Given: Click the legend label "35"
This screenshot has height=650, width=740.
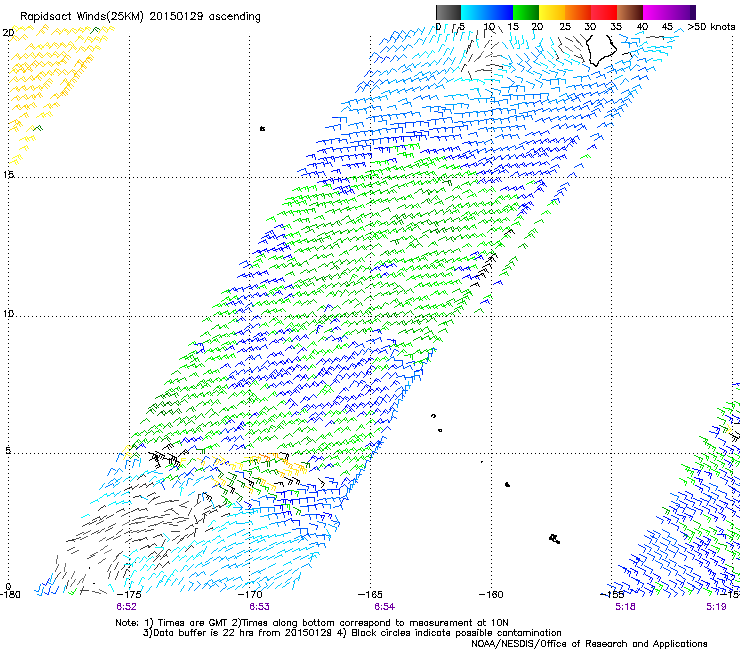Looking at the screenshot, I should pyautogui.click(x=616, y=27).
